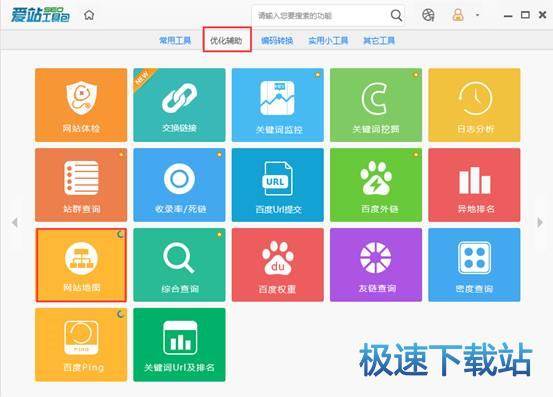The width and height of the screenshot is (553, 397).
Task: Select the 密度查询 density tile
Action: click(x=474, y=265)
